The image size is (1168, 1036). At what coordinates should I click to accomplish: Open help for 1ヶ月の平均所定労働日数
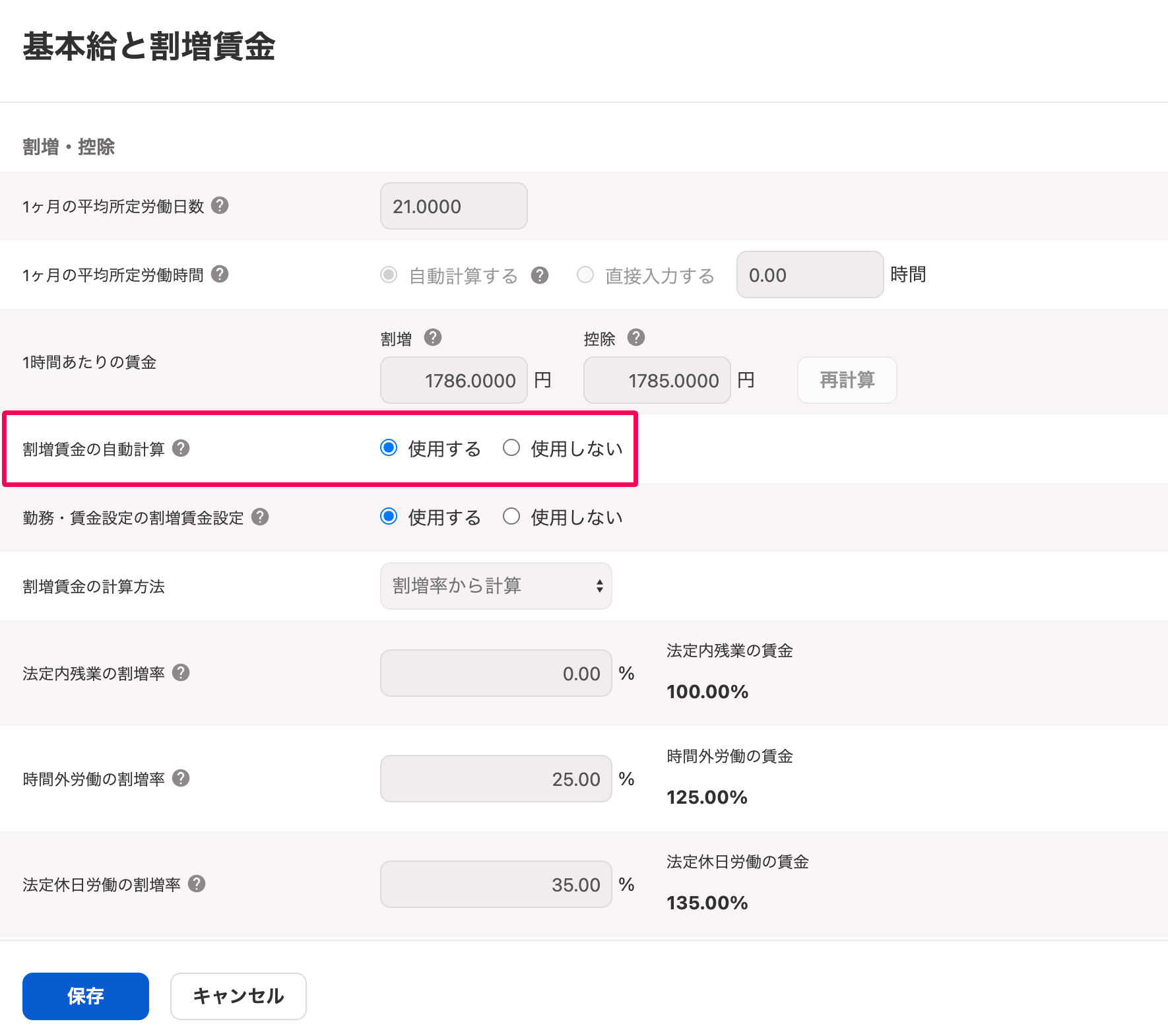[x=220, y=205]
